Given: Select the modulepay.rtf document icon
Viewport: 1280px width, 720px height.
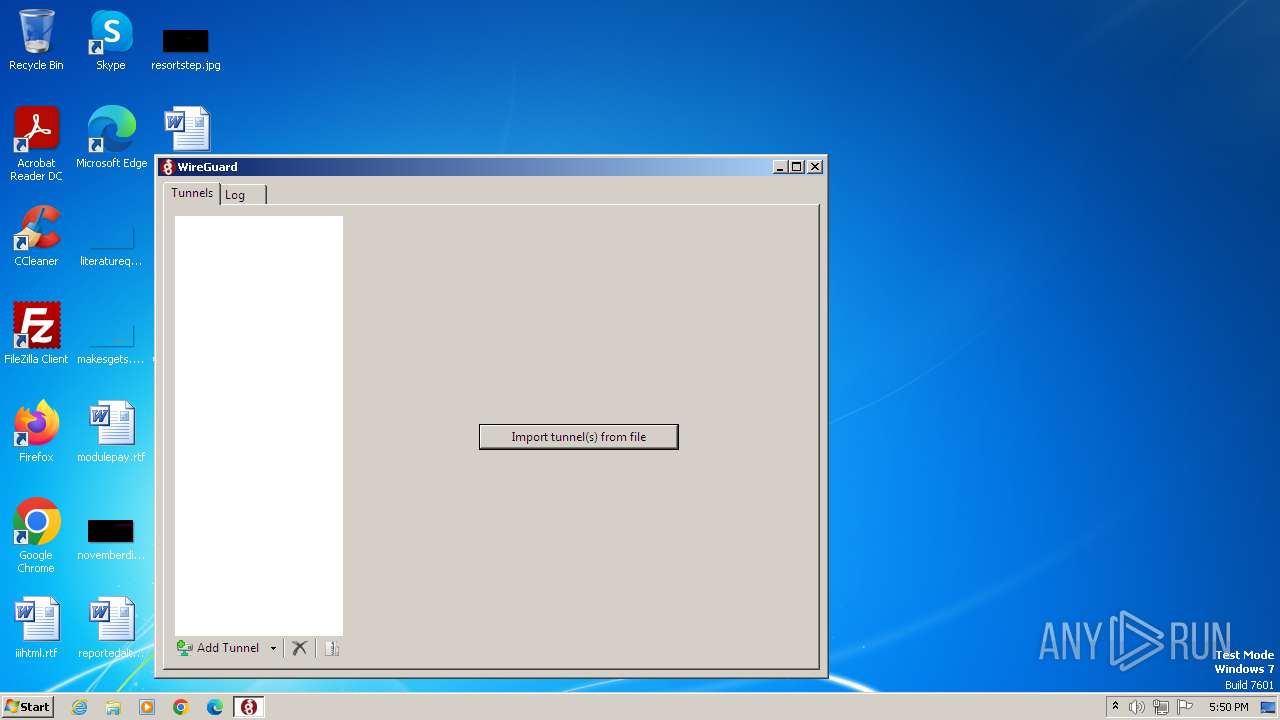Looking at the screenshot, I should (x=111, y=431).
